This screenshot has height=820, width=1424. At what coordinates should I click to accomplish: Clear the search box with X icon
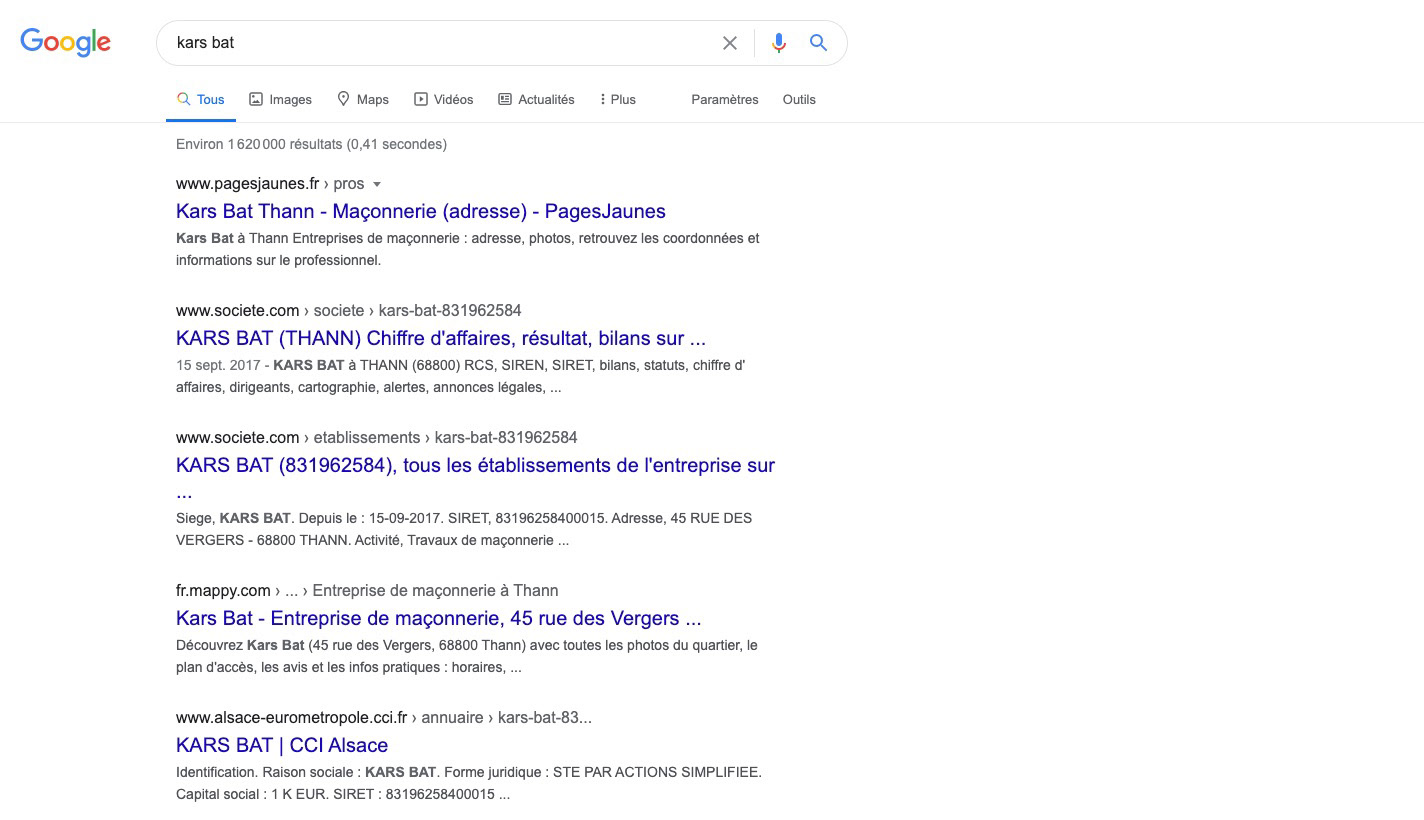730,43
